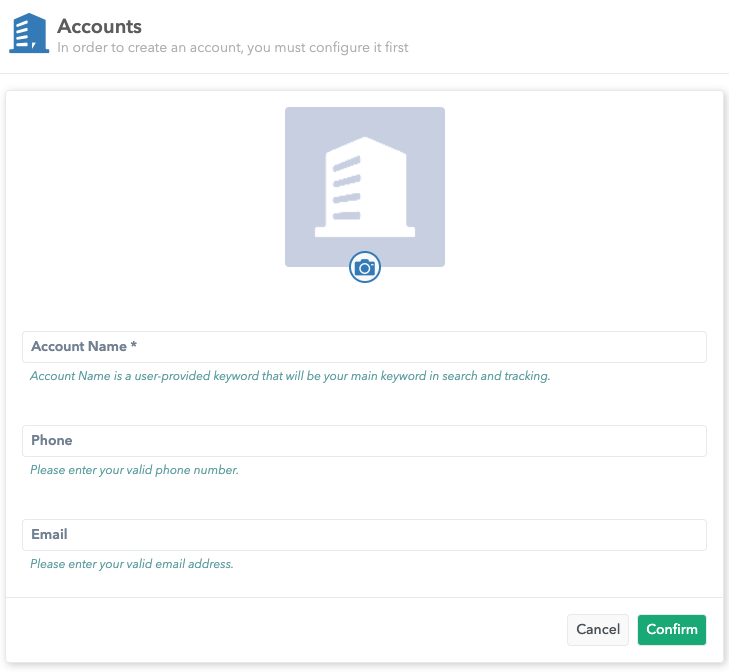The image size is (729, 672).
Task: Click the 'valid phone number' hint text
Action: click(134, 470)
